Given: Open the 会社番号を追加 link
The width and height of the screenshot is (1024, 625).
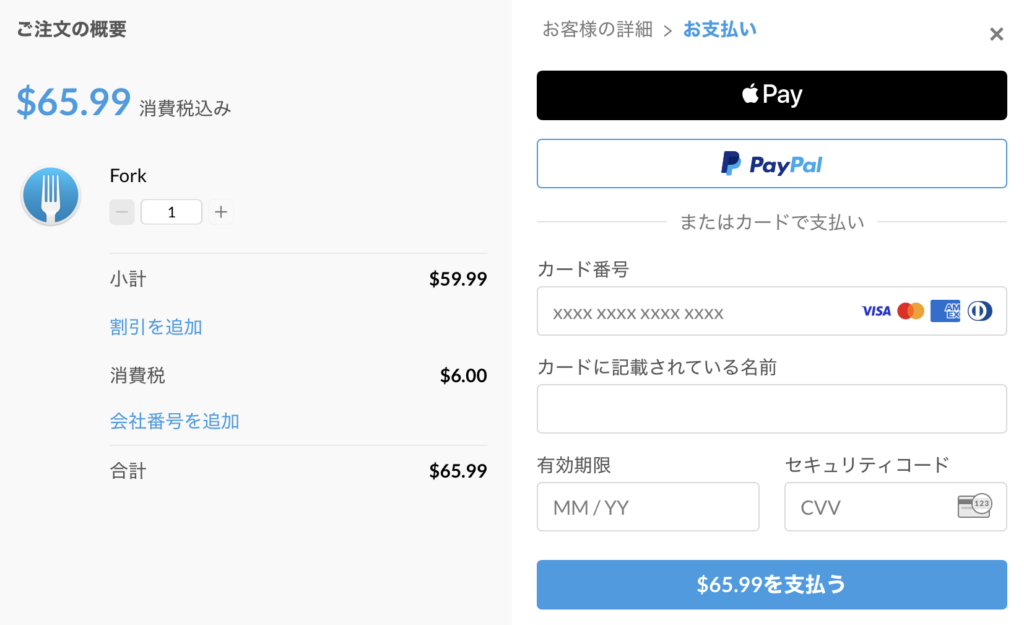Looking at the screenshot, I should tap(174, 421).
